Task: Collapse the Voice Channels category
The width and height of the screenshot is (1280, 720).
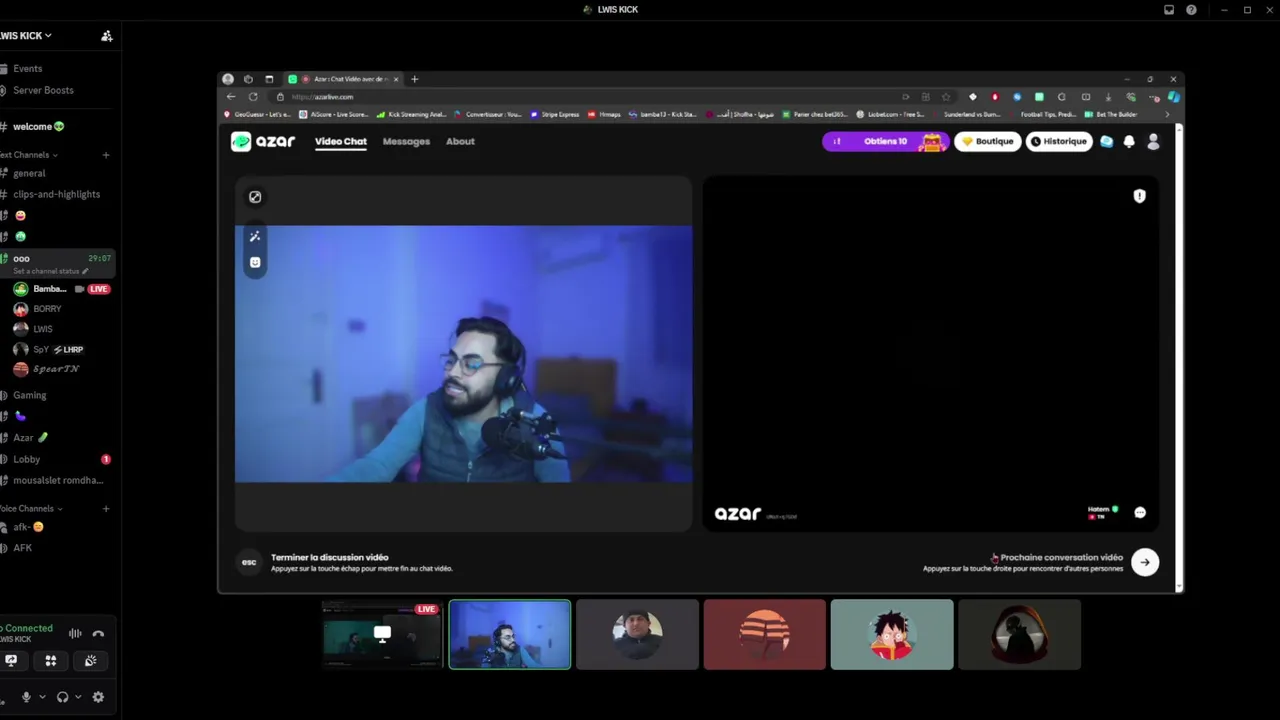Action: pyautogui.click(x=31, y=509)
